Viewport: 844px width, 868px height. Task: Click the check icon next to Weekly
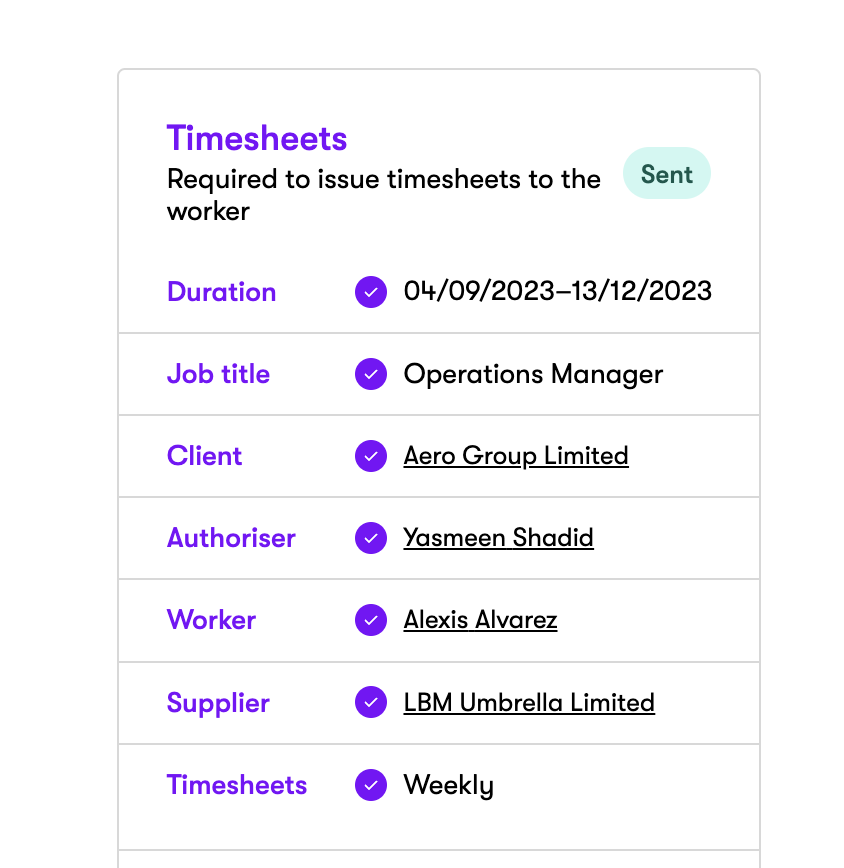tap(371, 785)
